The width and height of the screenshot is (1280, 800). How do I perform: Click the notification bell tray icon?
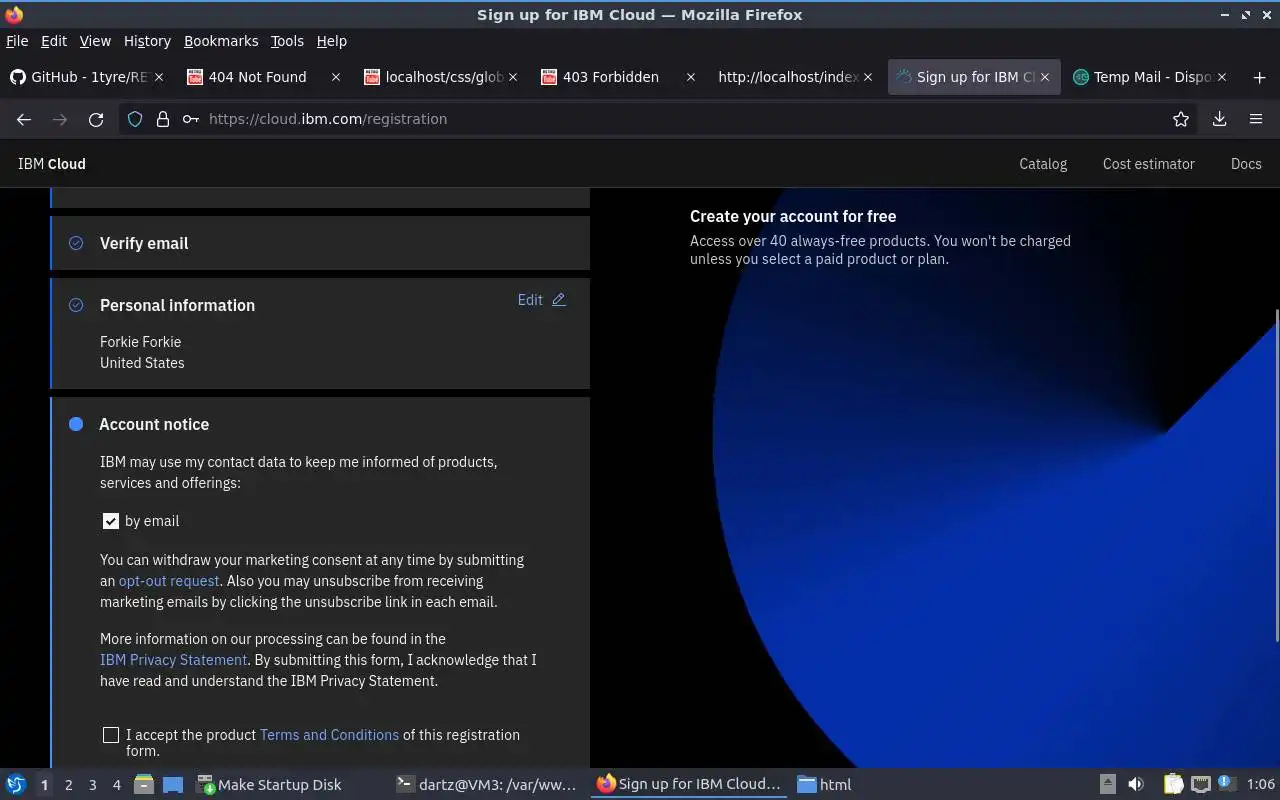point(1228,785)
